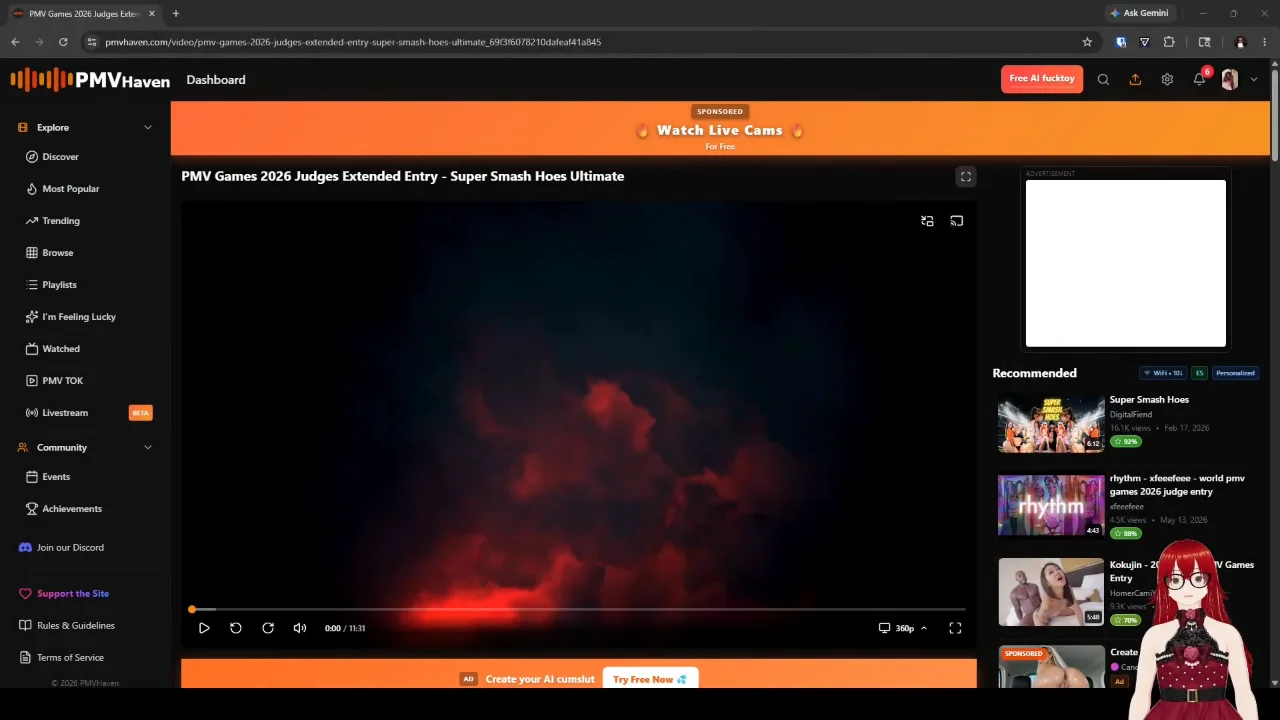Viewport: 1280px width, 720px height.
Task: Skip forward with the forward-skip button
Action: 268,628
